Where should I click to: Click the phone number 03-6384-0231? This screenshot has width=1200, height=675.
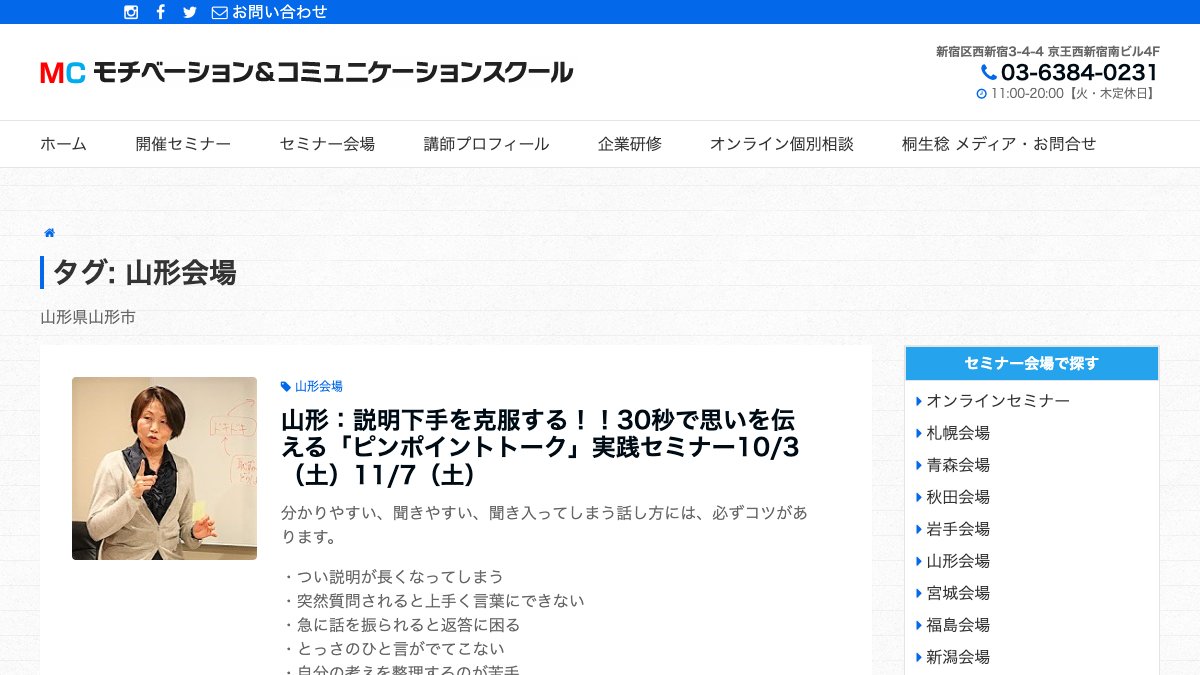[x=1079, y=72]
